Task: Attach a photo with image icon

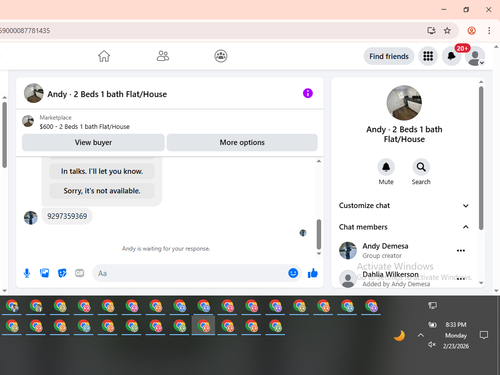Action: pos(44,273)
